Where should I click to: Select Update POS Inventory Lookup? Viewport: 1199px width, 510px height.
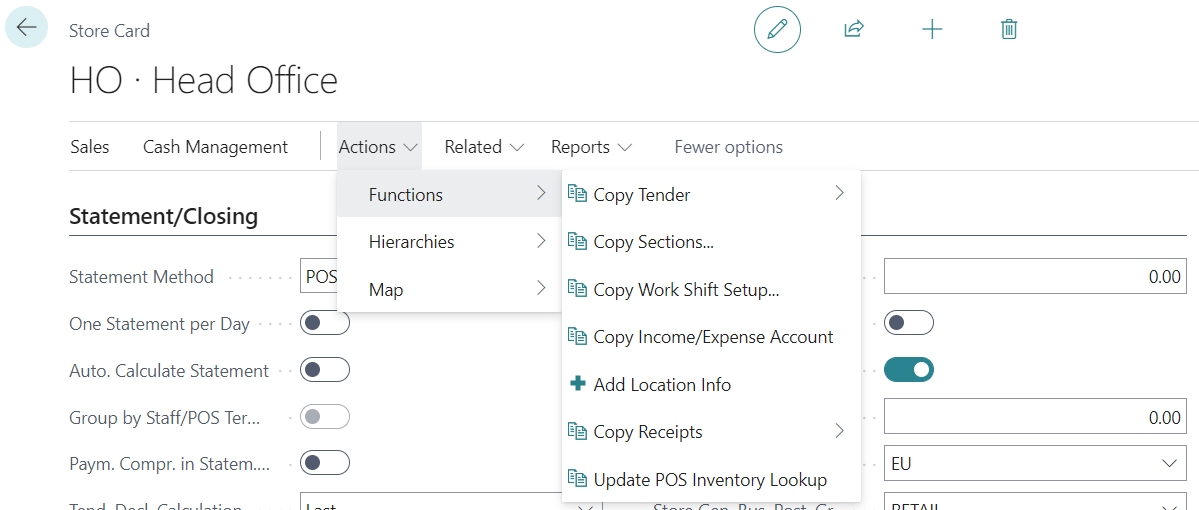pyautogui.click(x=709, y=480)
